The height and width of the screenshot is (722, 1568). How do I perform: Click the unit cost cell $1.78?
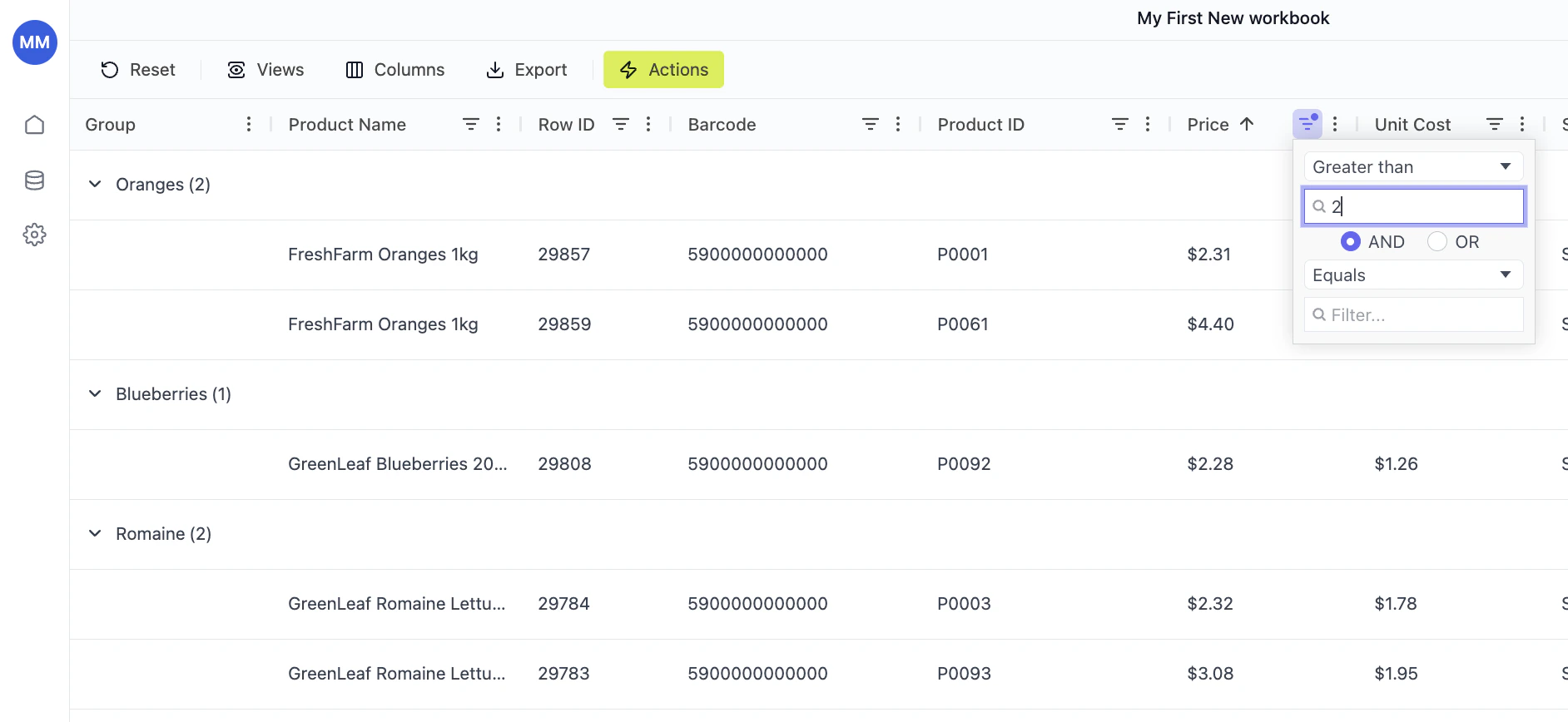click(1396, 604)
